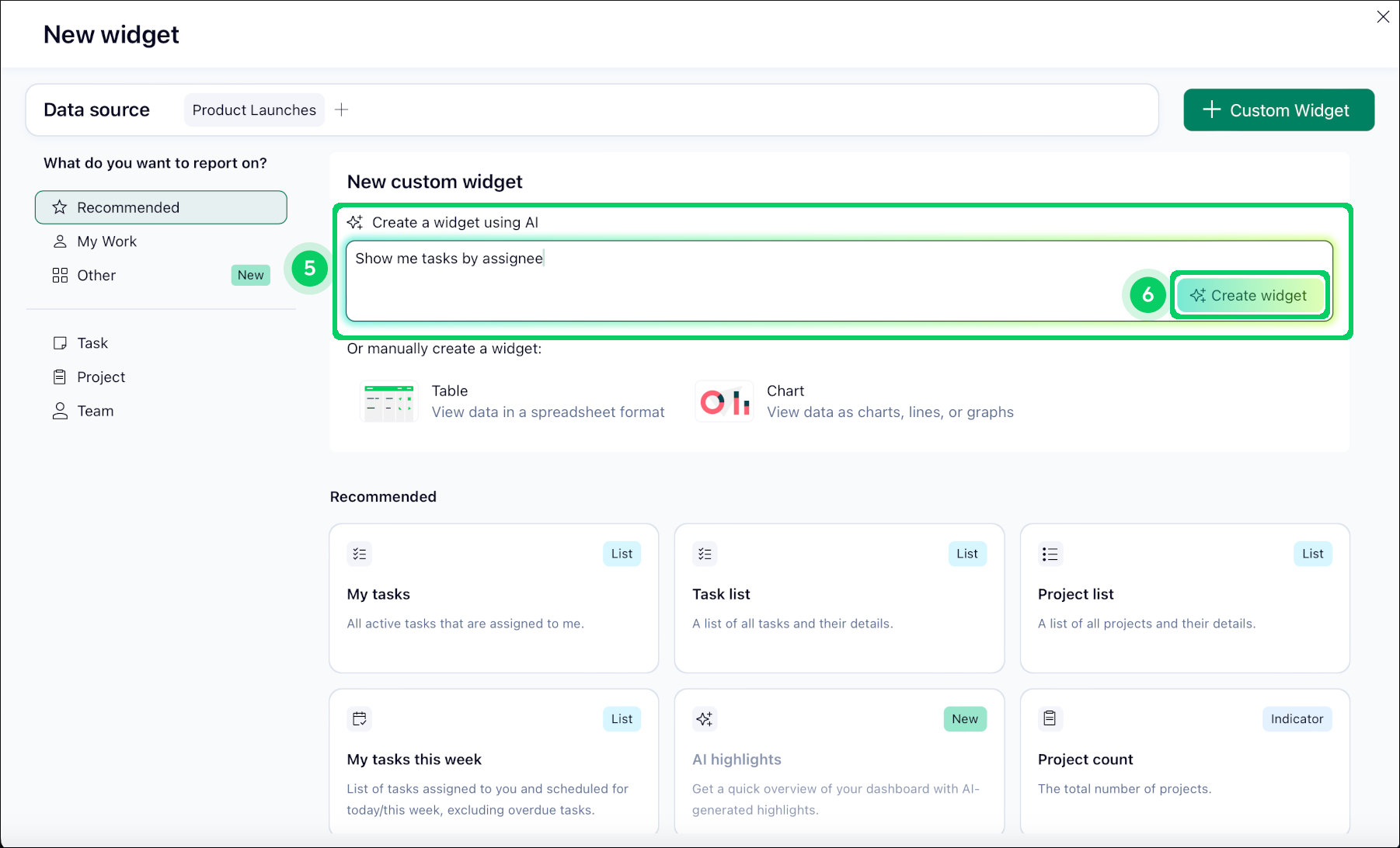The width and height of the screenshot is (1400, 848).
Task: Switch to the Other category
Action: coord(96,276)
